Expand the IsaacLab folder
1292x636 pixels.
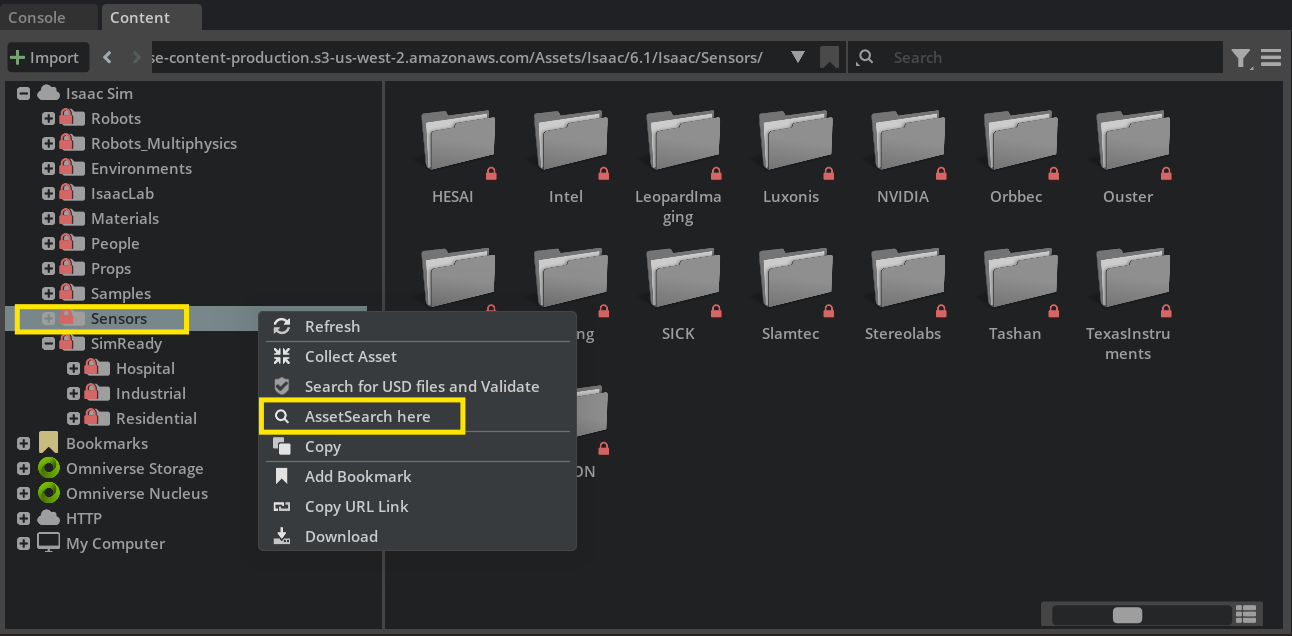[48, 193]
